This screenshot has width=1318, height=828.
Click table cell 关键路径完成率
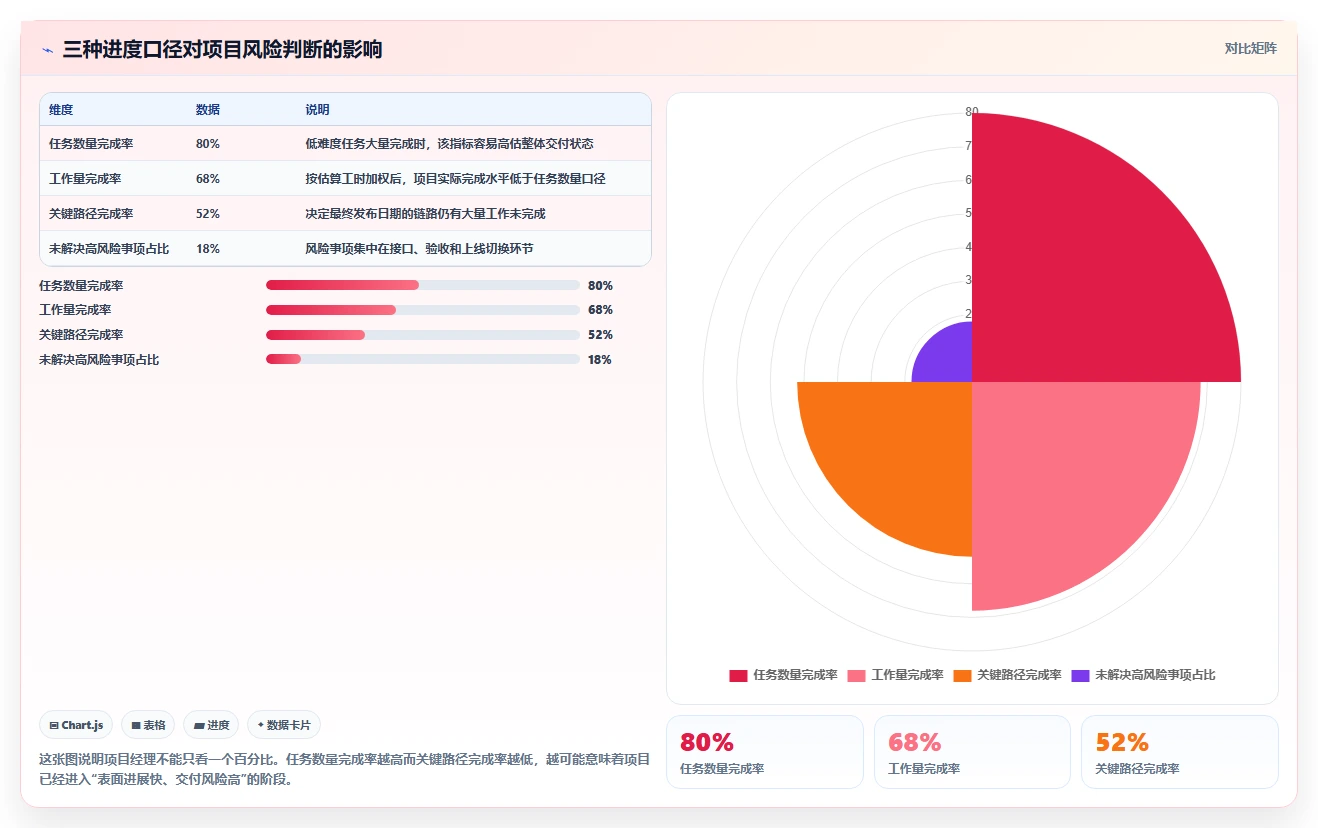pyautogui.click(x=91, y=214)
